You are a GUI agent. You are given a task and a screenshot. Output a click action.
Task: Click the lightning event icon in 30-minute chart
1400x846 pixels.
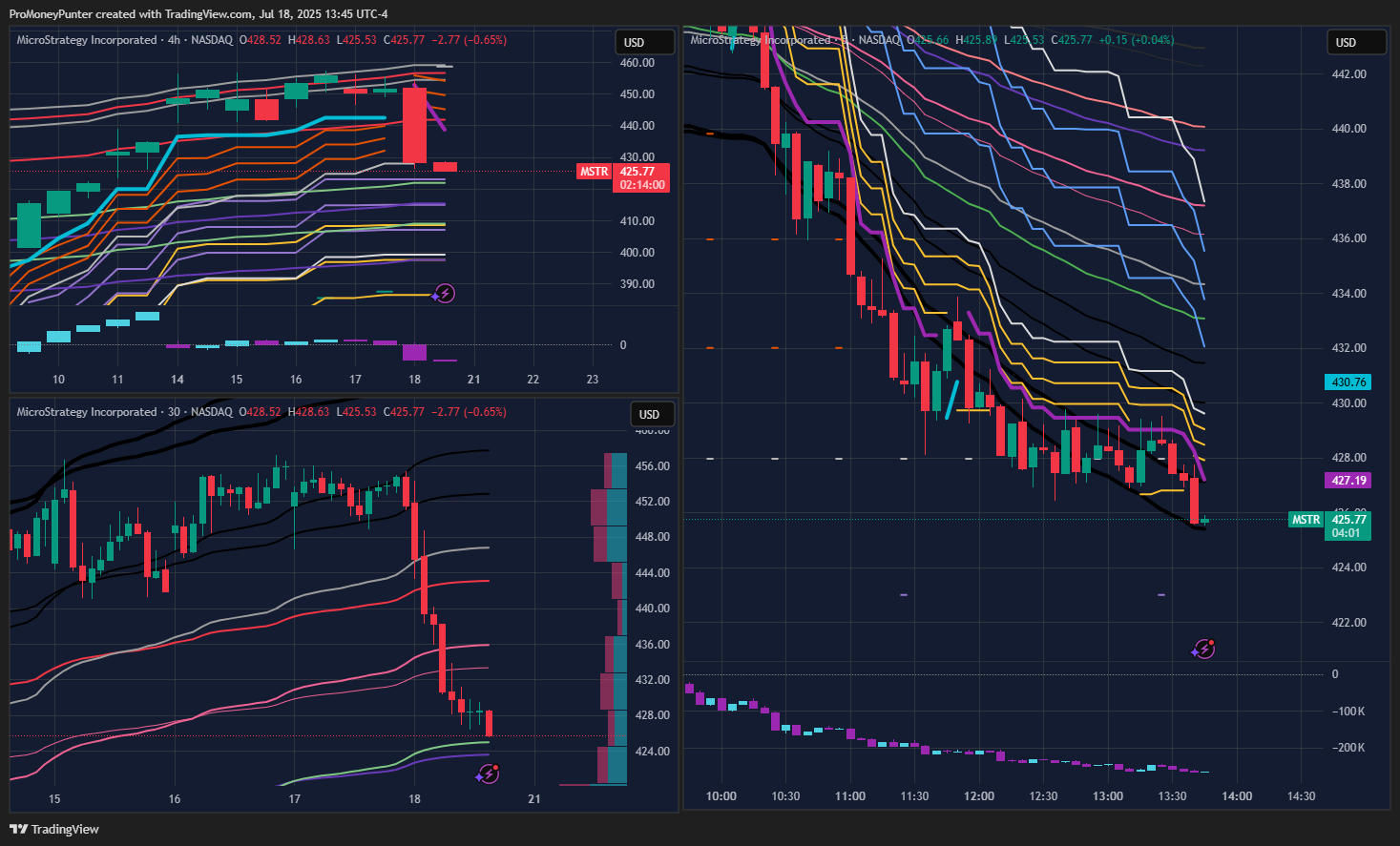click(x=488, y=774)
